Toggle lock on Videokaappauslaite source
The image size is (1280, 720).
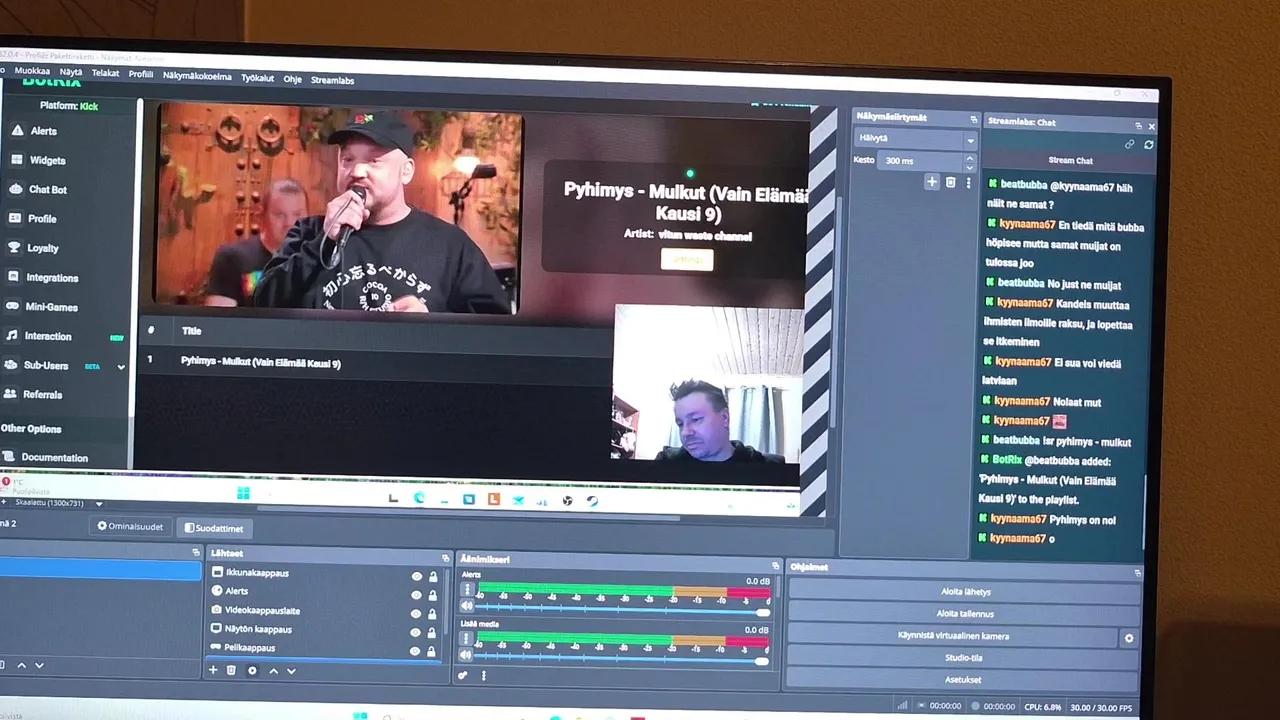pyautogui.click(x=433, y=613)
